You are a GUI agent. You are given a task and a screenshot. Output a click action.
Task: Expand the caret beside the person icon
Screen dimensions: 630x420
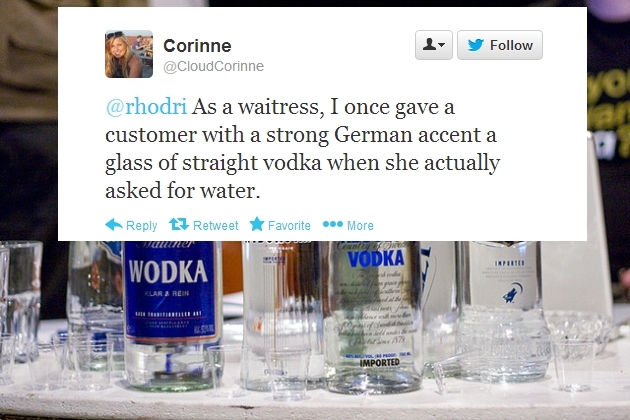click(x=442, y=45)
